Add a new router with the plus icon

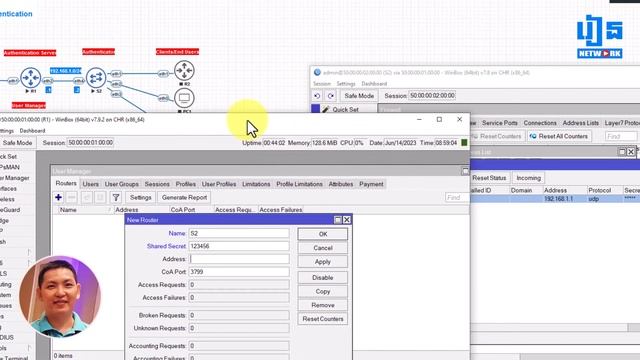58,198
